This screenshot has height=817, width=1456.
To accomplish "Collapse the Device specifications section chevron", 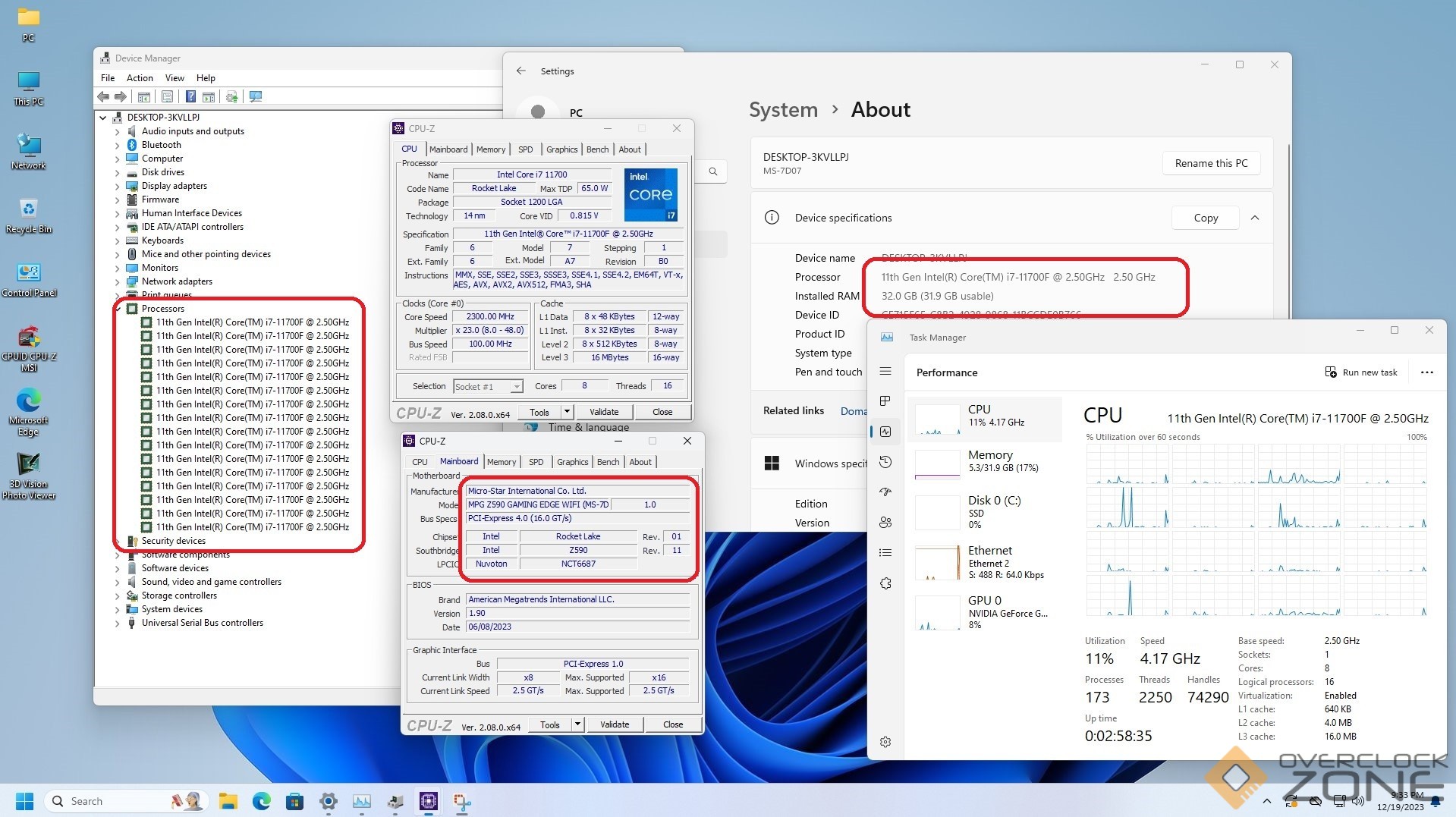I will click(x=1255, y=218).
